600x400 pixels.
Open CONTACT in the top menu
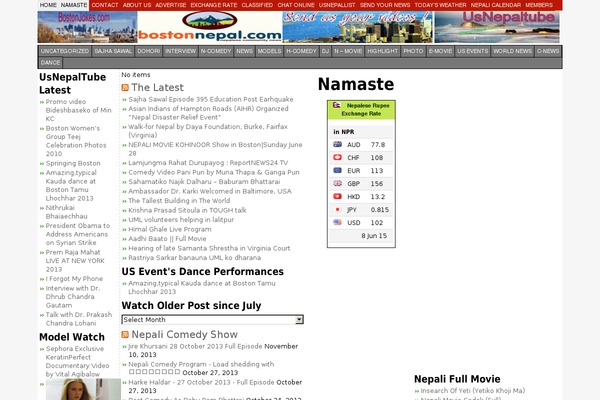point(105,5)
